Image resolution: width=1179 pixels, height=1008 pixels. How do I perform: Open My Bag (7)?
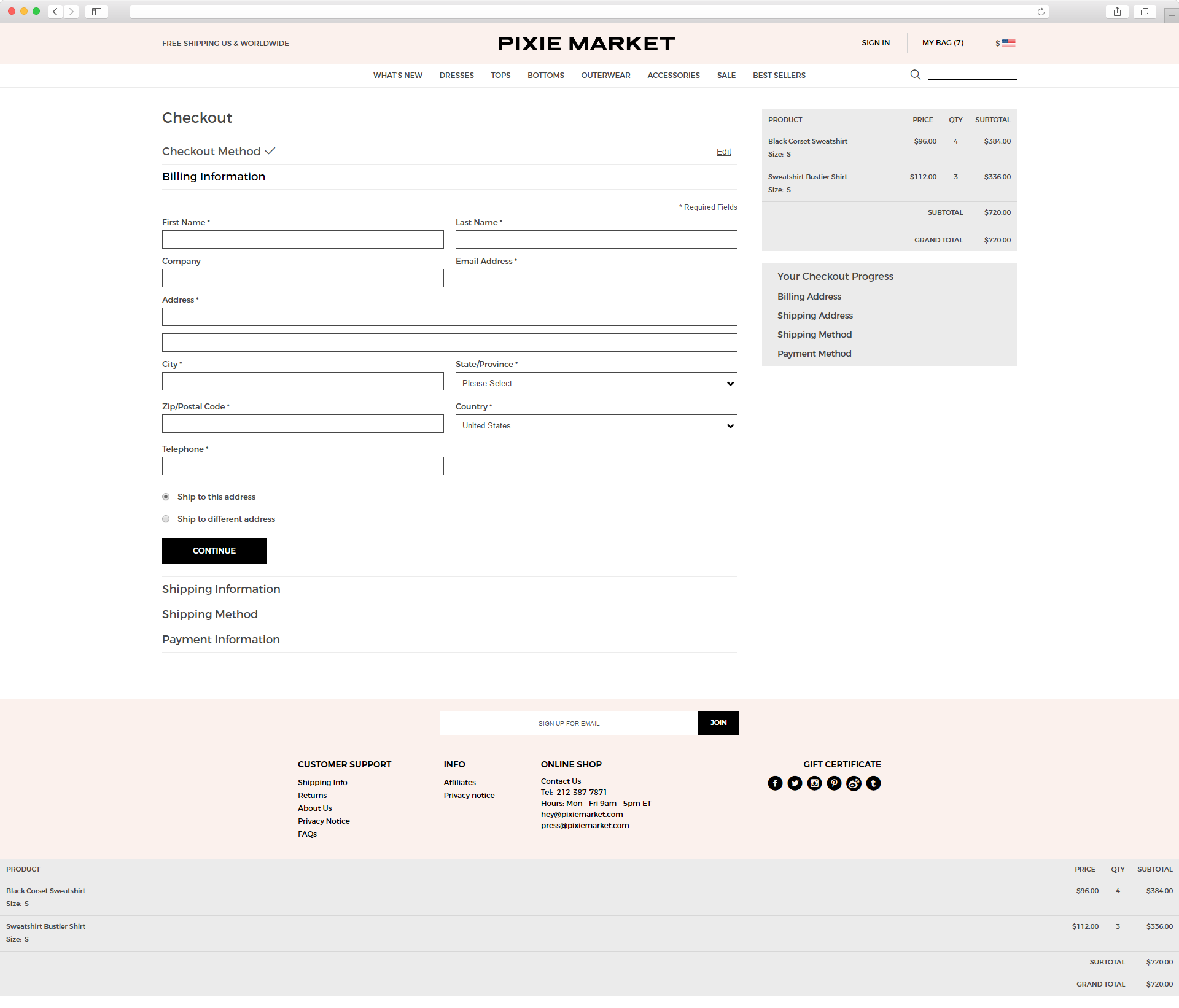(943, 43)
